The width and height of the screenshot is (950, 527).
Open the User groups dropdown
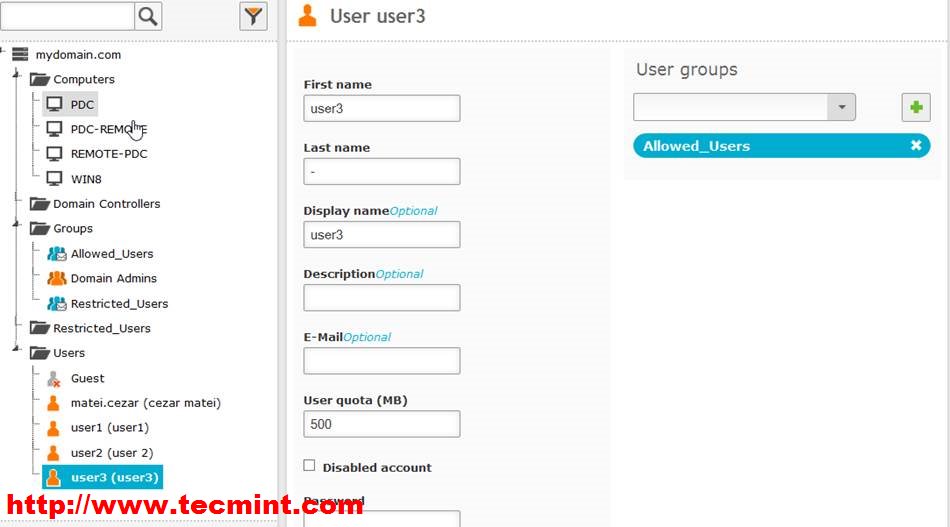(842, 107)
